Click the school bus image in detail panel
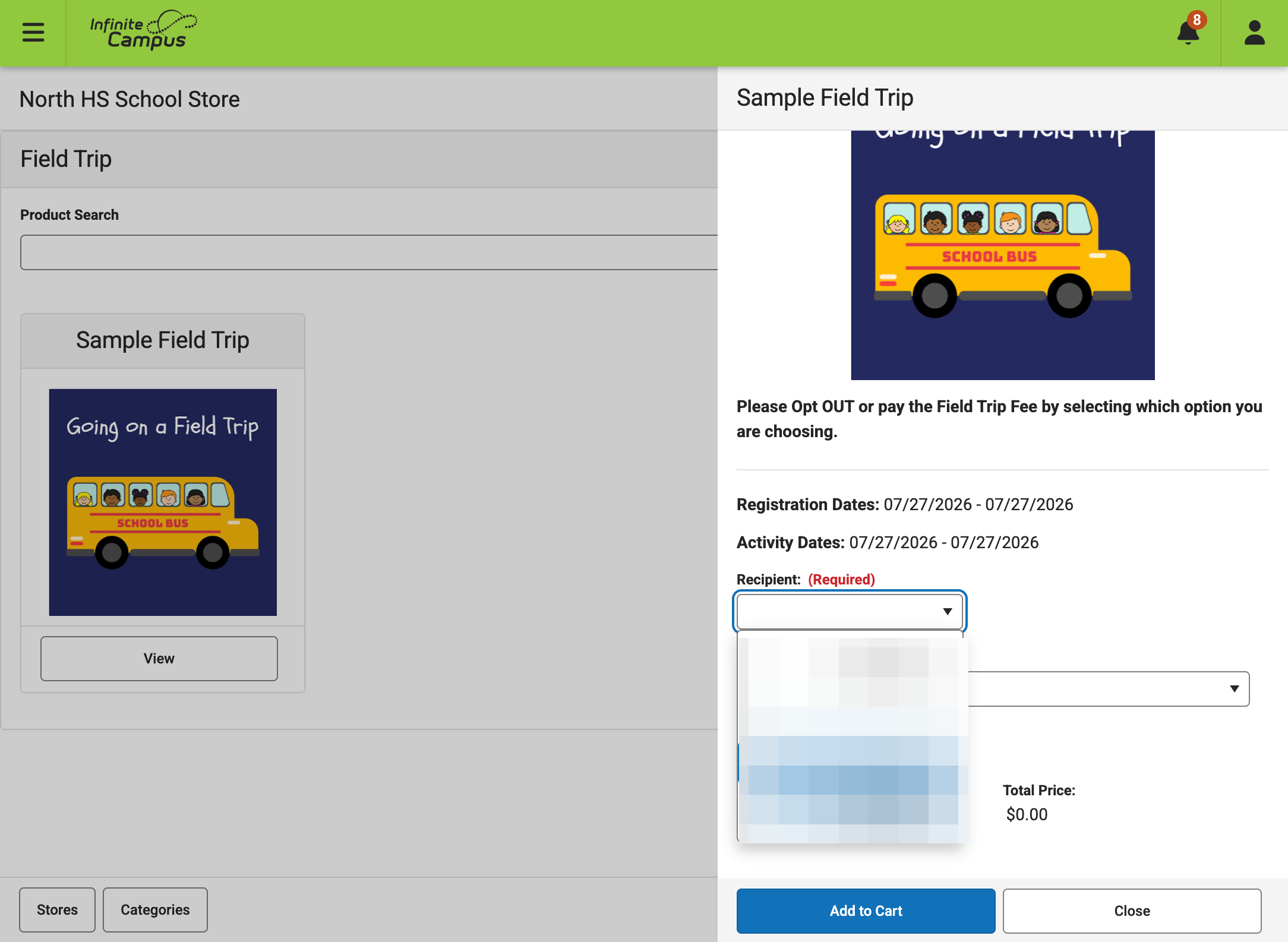The height and width of the screenshot is (942, 1288). click(x=1003, y=255)
